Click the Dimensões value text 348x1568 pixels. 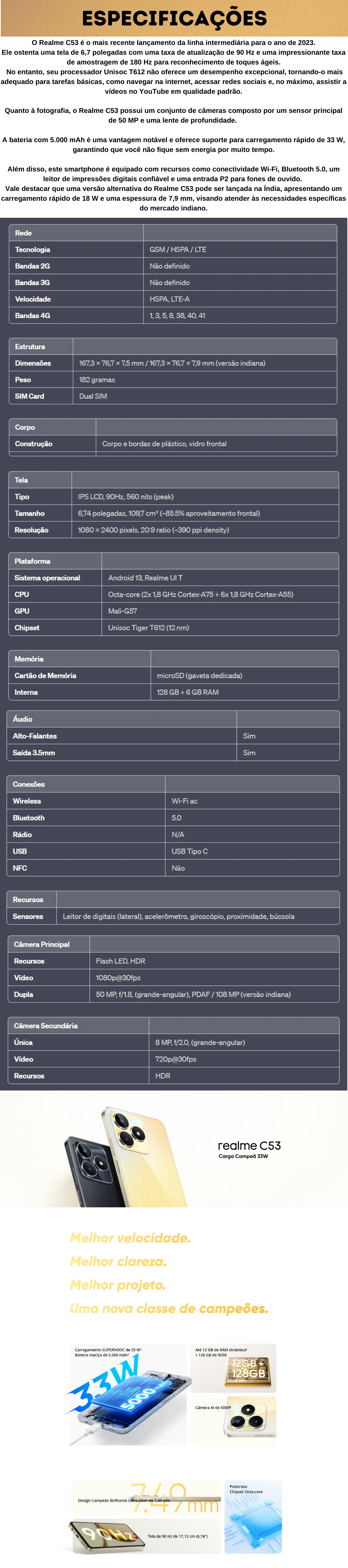click(172, 363)
